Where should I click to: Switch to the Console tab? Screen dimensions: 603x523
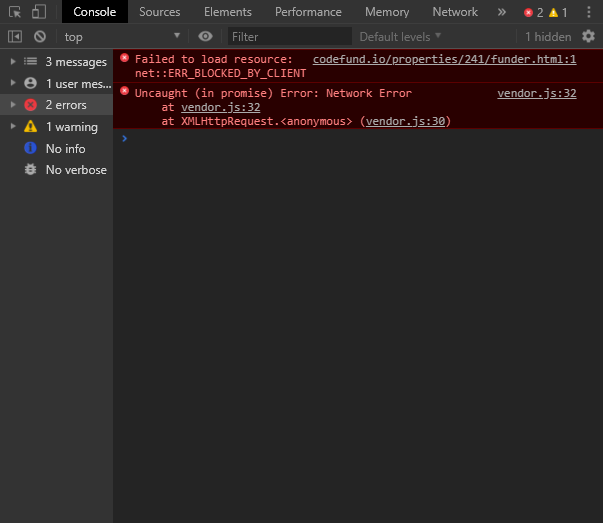[95, 12]
